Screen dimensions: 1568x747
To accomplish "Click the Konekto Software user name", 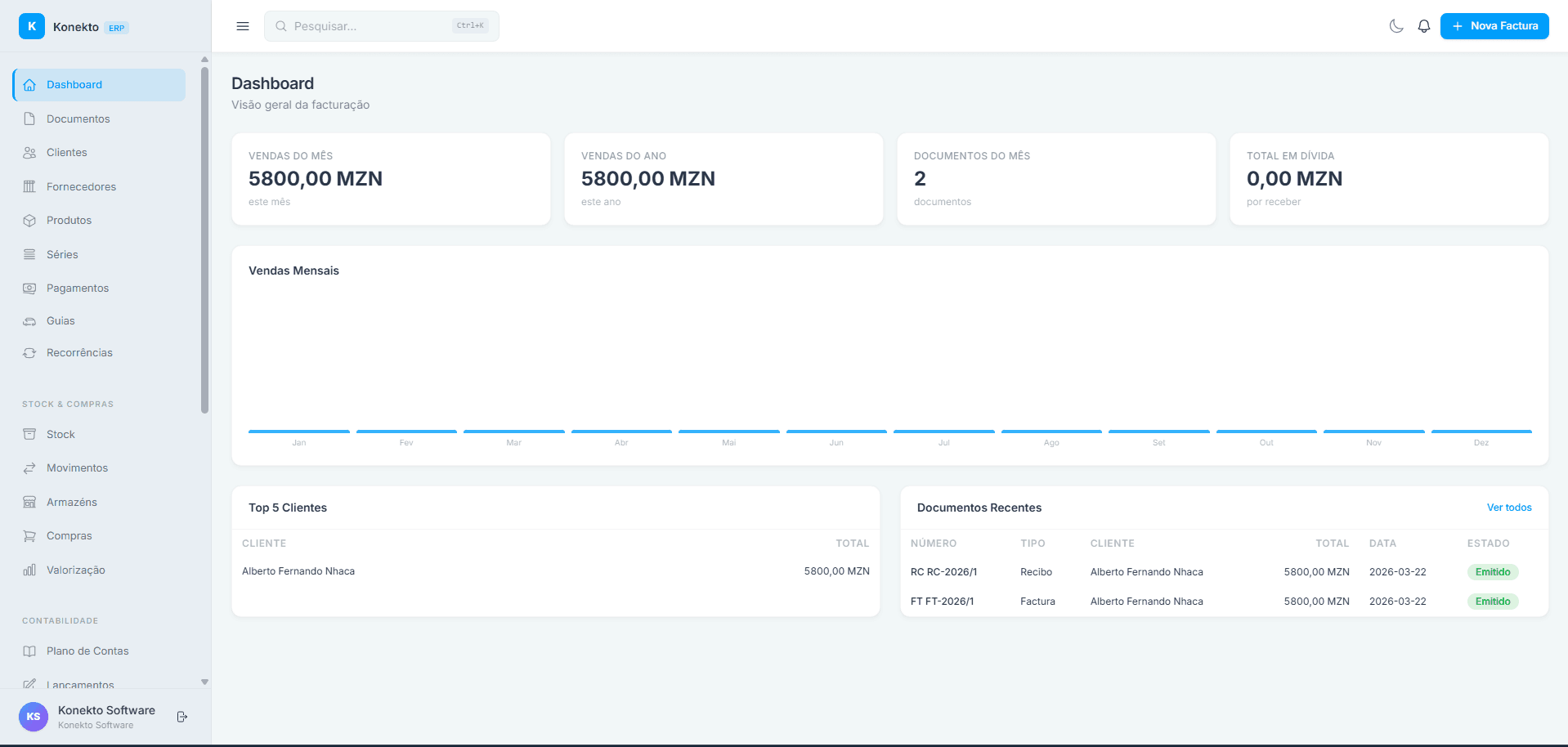I will [106, 710].
